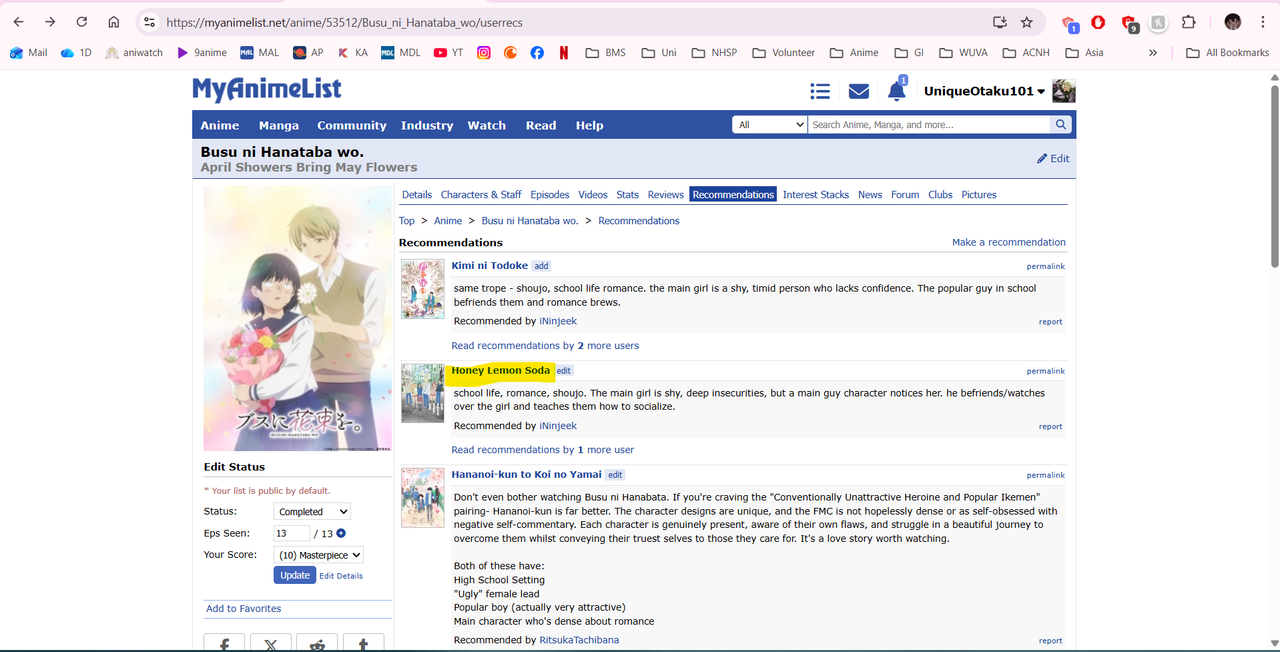Switch to the Characters & Staff tab
The image size is (1280, 652).
[481, 194]
